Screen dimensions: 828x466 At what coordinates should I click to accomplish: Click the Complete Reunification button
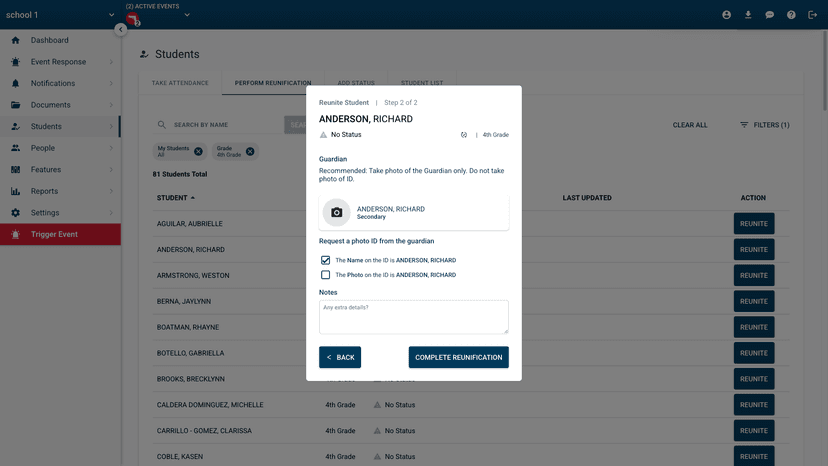coord(458,357)
